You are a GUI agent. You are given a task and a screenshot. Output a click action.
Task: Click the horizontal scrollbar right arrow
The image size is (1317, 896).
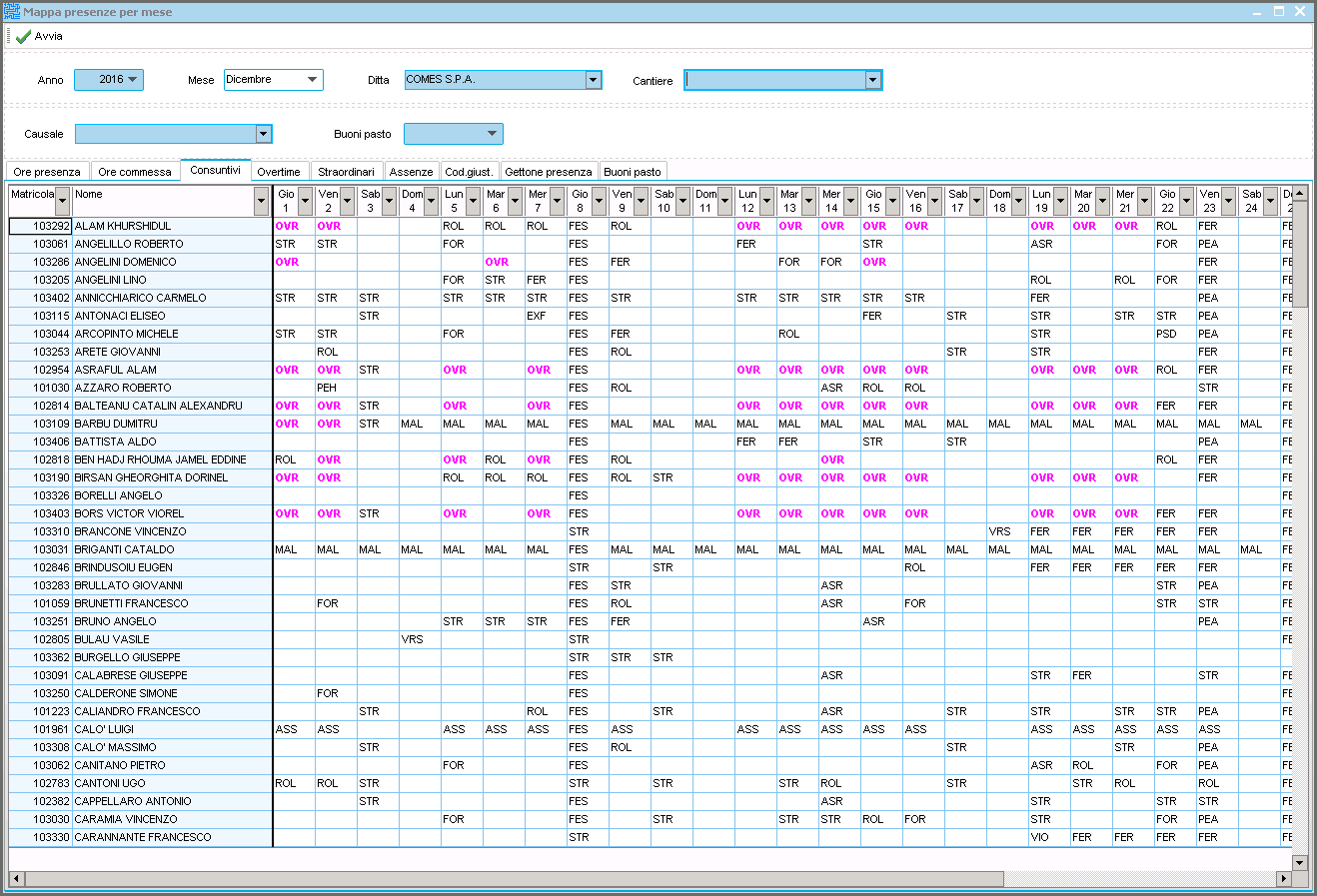[1284, 879]
